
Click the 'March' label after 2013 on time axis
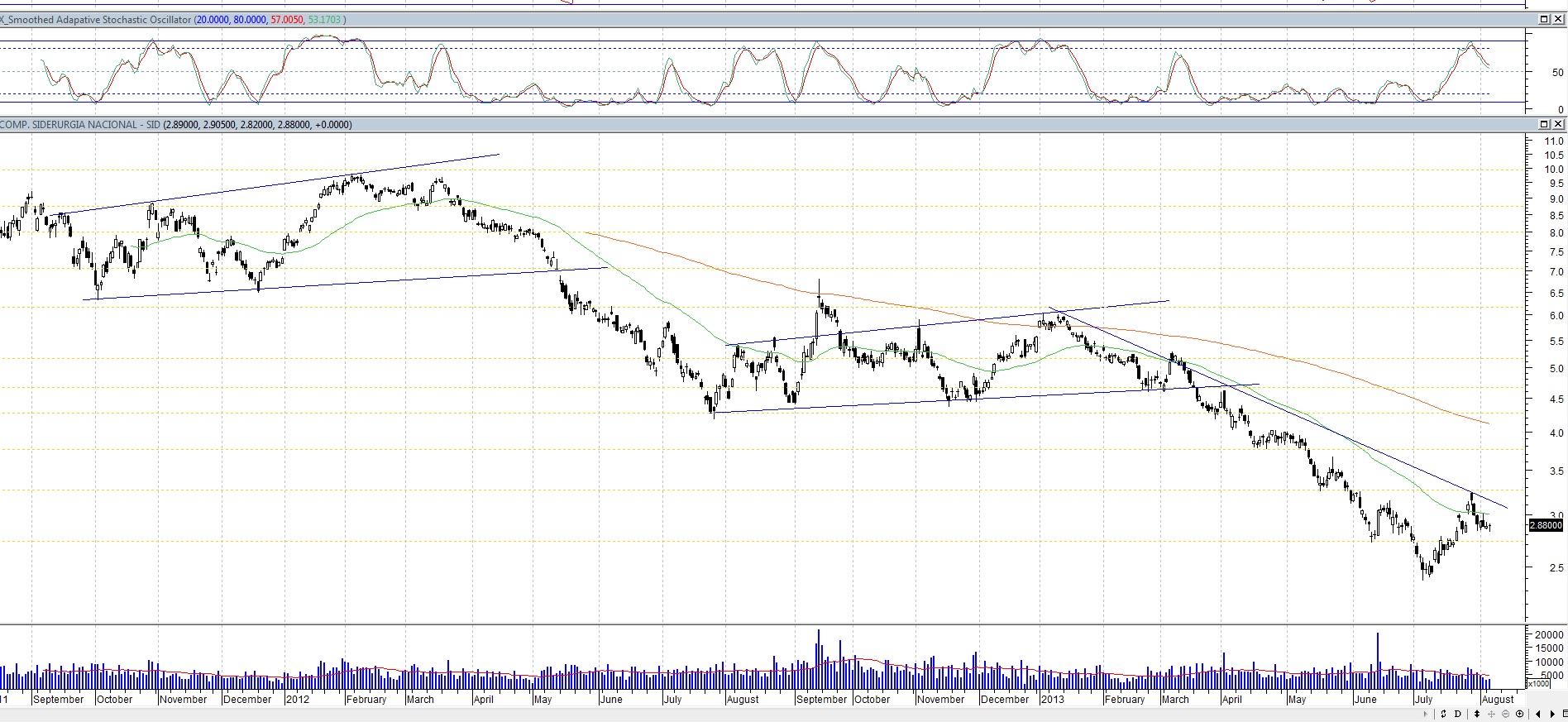[1175, 700]
